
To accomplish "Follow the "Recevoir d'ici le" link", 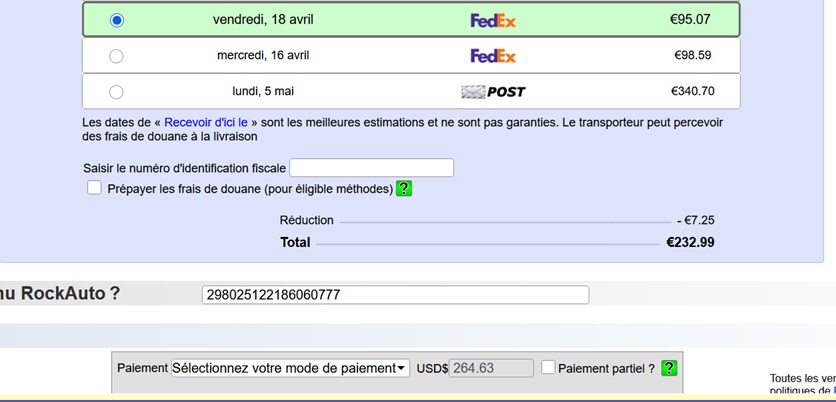I will (x=206, y=122).
